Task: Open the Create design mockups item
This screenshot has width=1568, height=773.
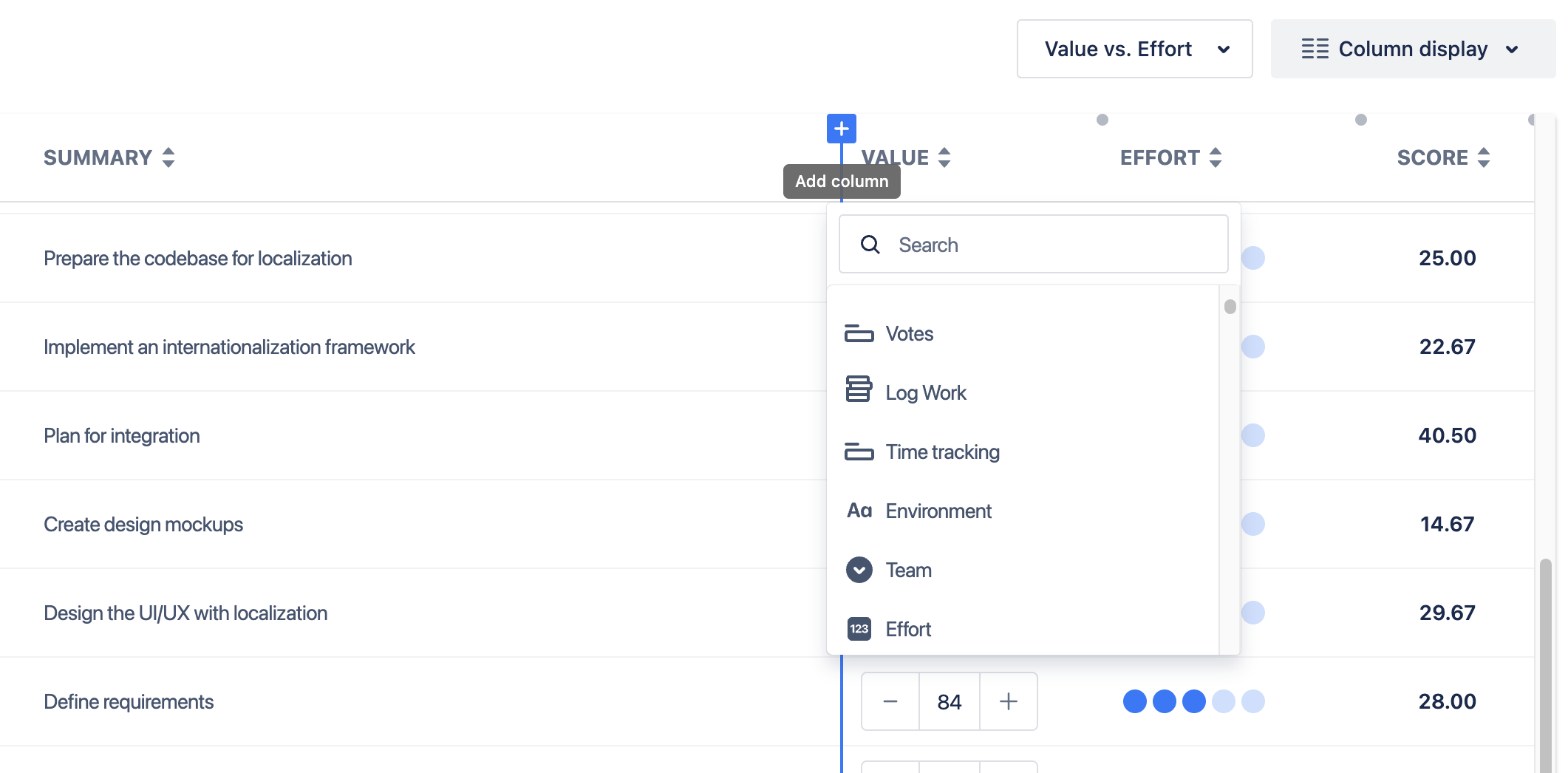Action: (x=143, y=525)
